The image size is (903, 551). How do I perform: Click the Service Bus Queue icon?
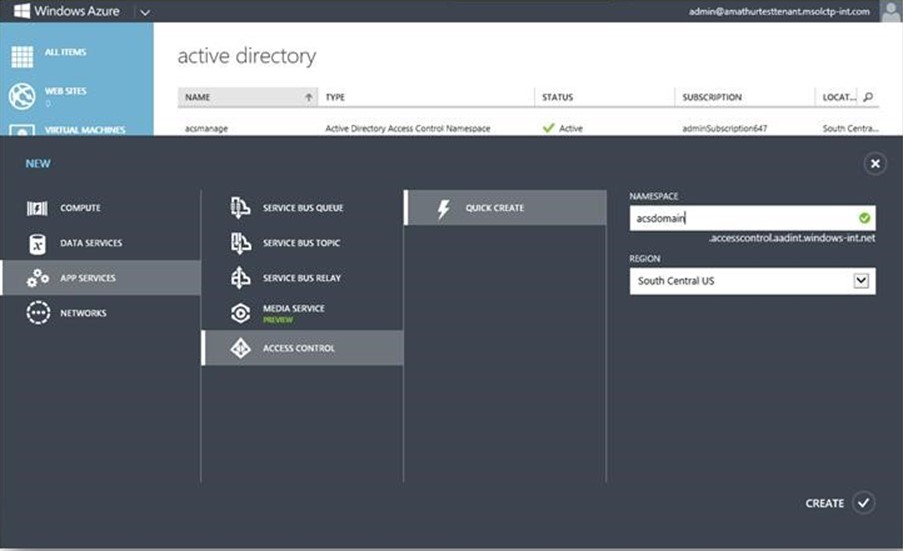pos(241,208)
